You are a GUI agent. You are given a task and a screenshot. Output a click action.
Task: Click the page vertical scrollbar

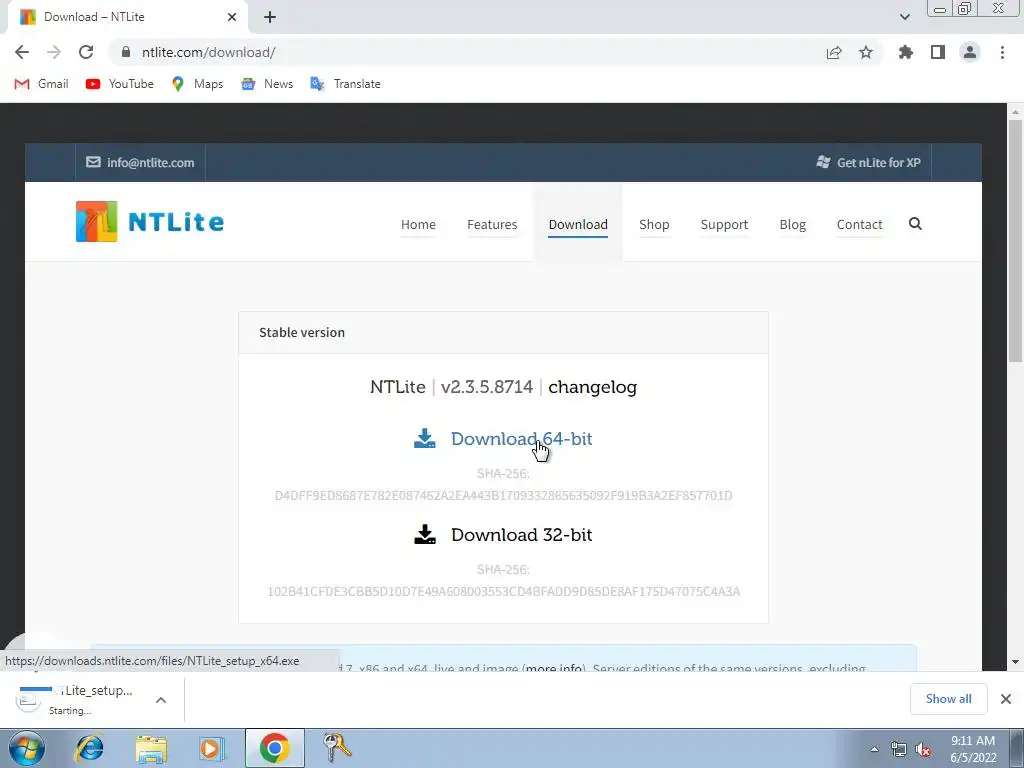tap(1015, 240)
